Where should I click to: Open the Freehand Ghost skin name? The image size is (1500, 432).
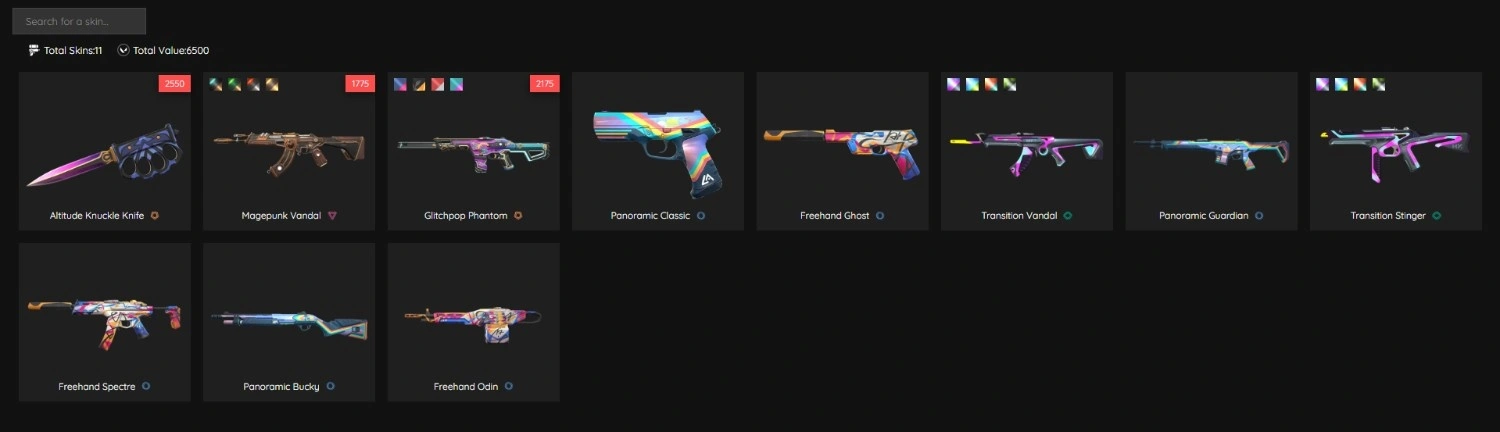click(835, 215)
